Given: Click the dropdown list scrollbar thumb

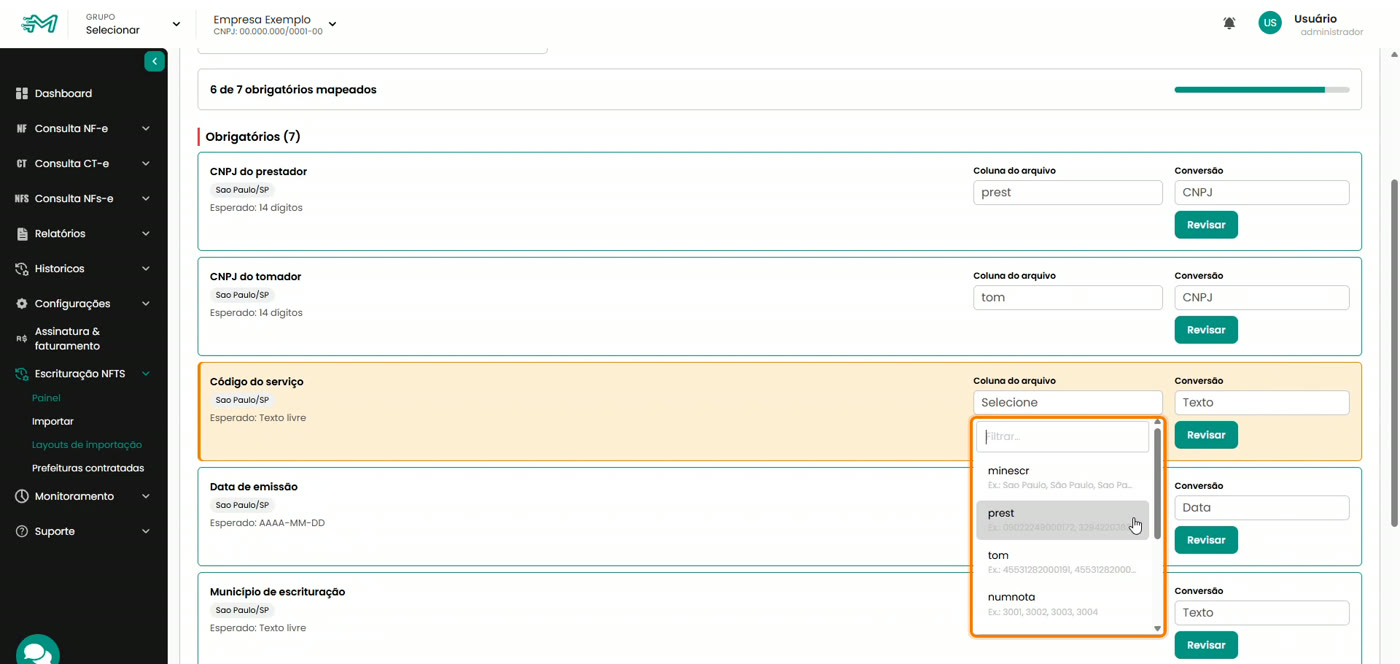Looking at the screenshot, I should tap(1157, 484).
